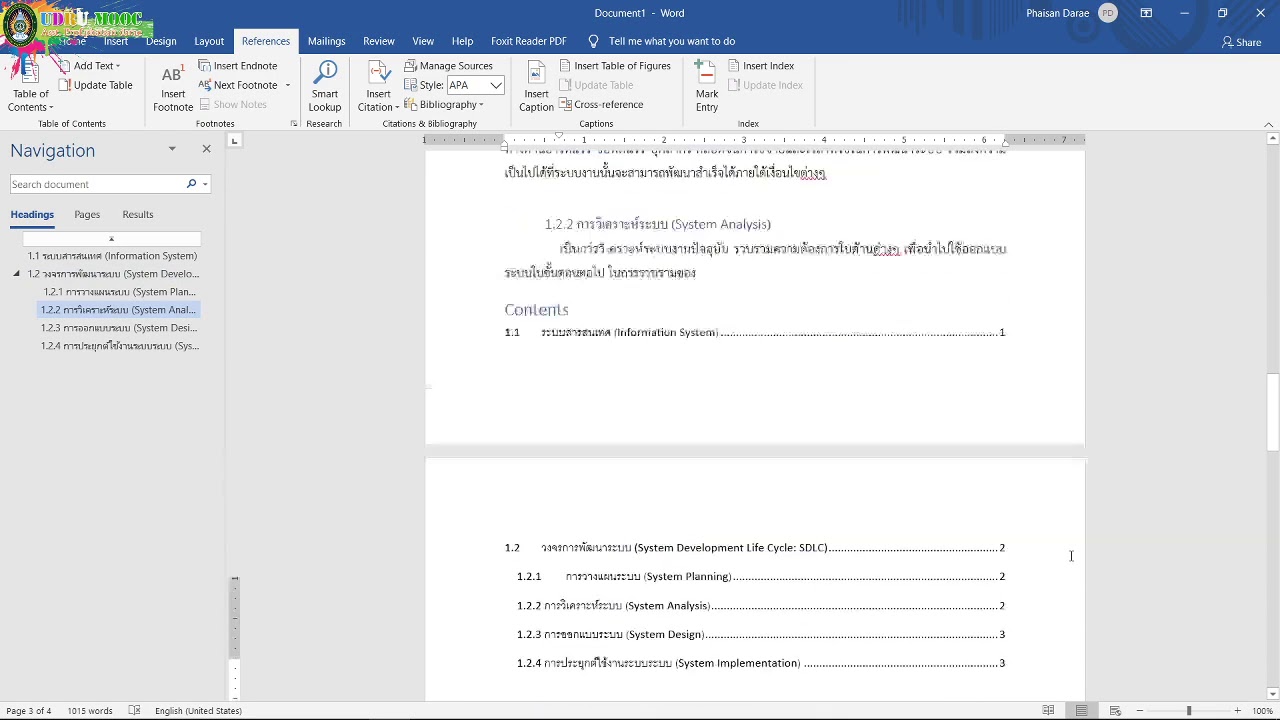Jump to the beginning arrow in Navigation pane

click(x=112, y=239)
